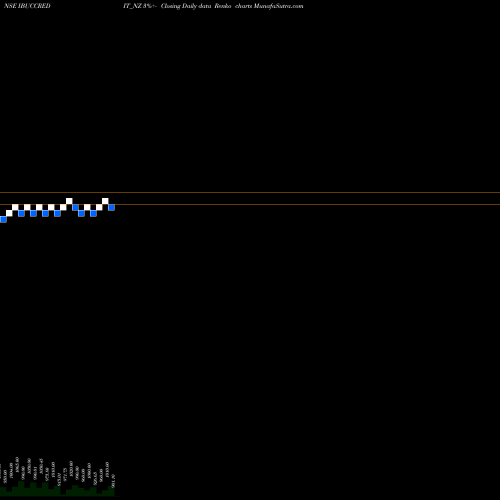The width and height of the screenshot is (500, 500).
Task: Click the rightmost green volume bar at the bottom
Action: point(111,491)
